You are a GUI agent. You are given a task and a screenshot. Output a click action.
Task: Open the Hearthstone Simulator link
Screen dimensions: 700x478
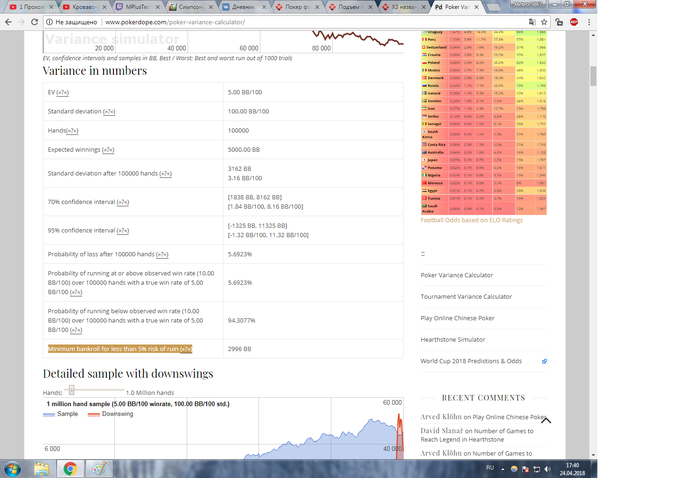pos(453,340)
